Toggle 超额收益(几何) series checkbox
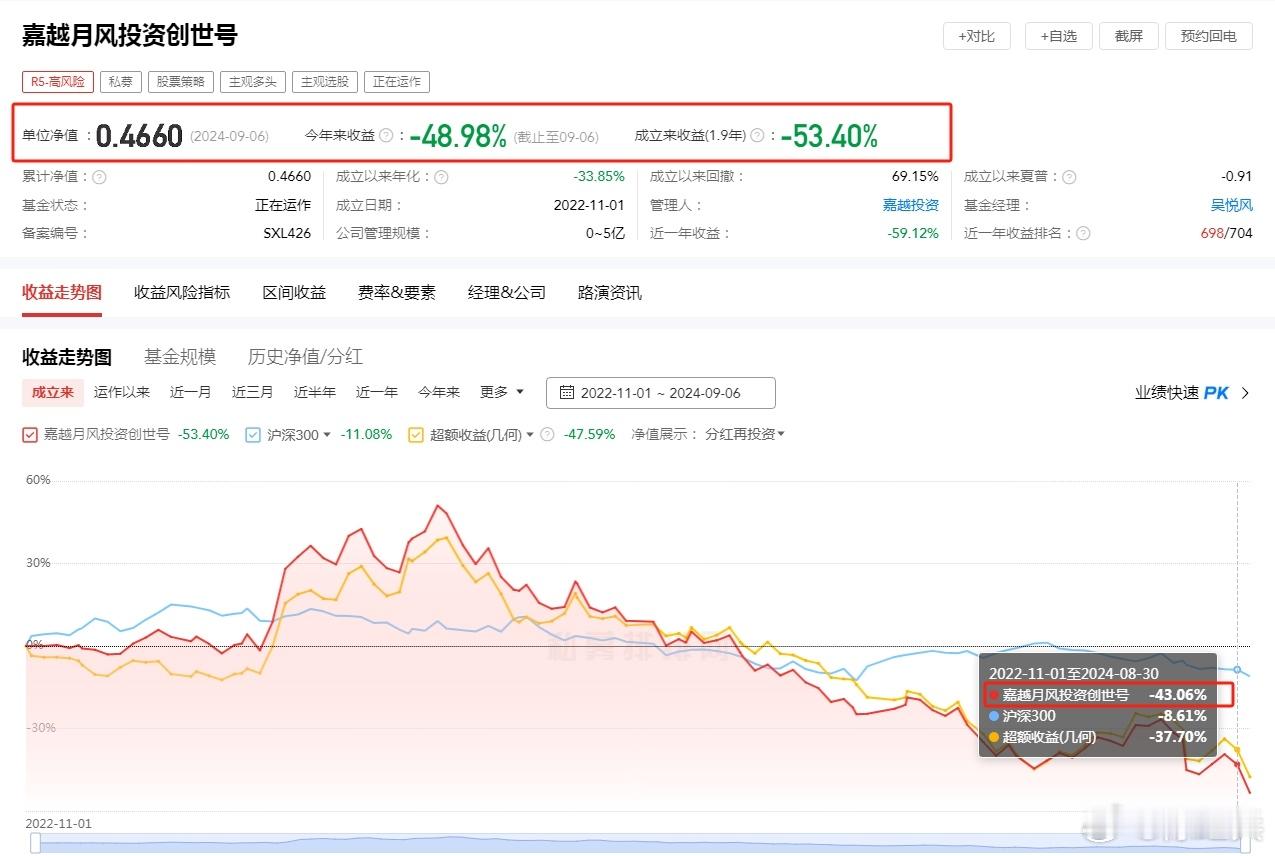 pos(416,435)
